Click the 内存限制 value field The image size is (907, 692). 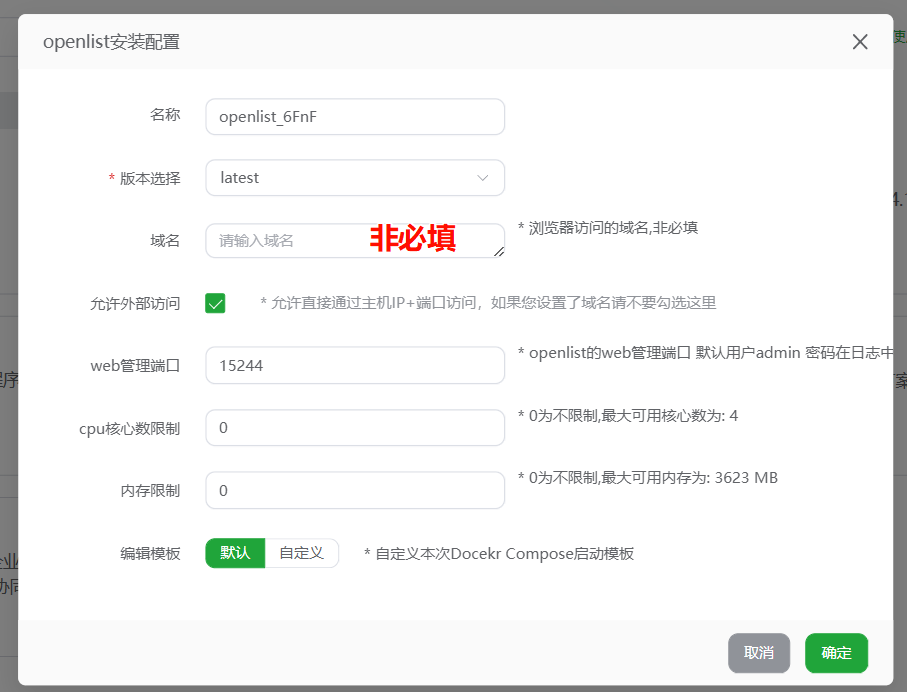point(355,490)
